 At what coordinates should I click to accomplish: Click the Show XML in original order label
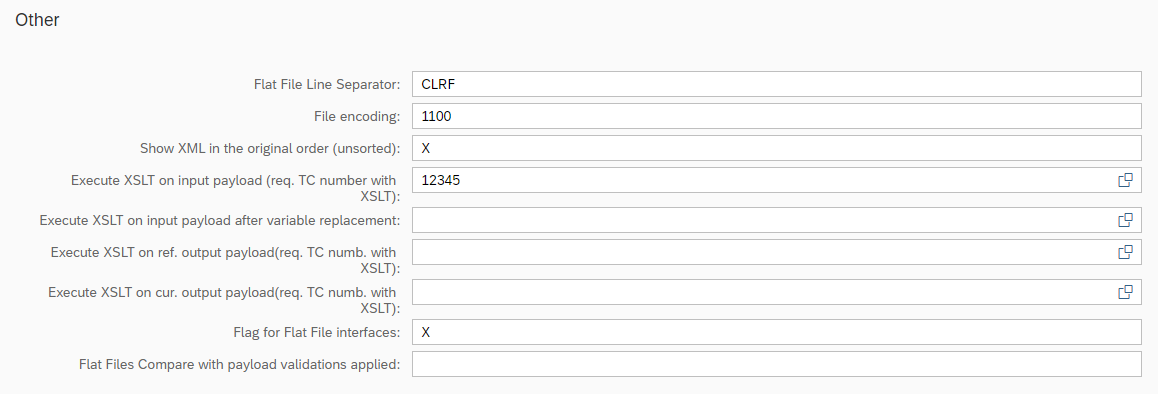point(270,149)
